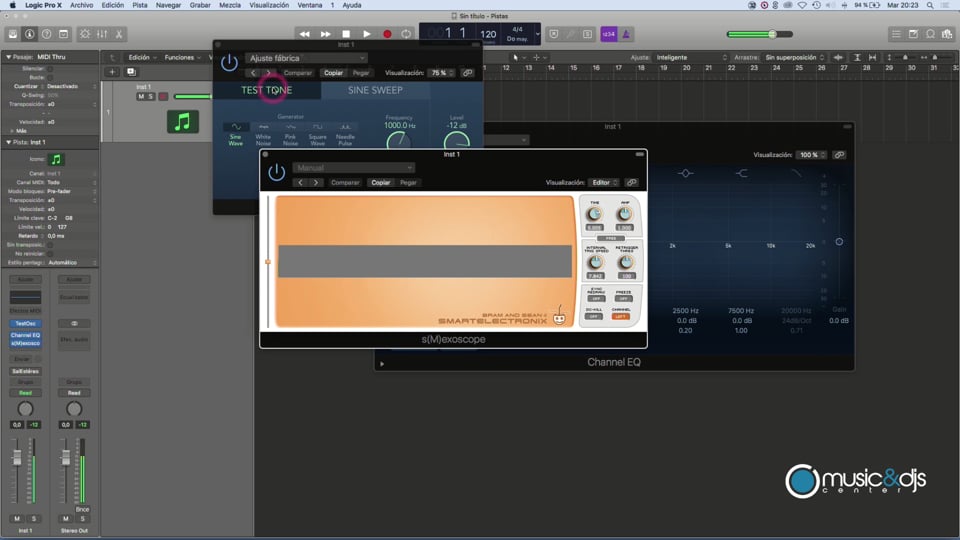
Task: Stop playback with the Stop button
Action: (x=346, y=34)
